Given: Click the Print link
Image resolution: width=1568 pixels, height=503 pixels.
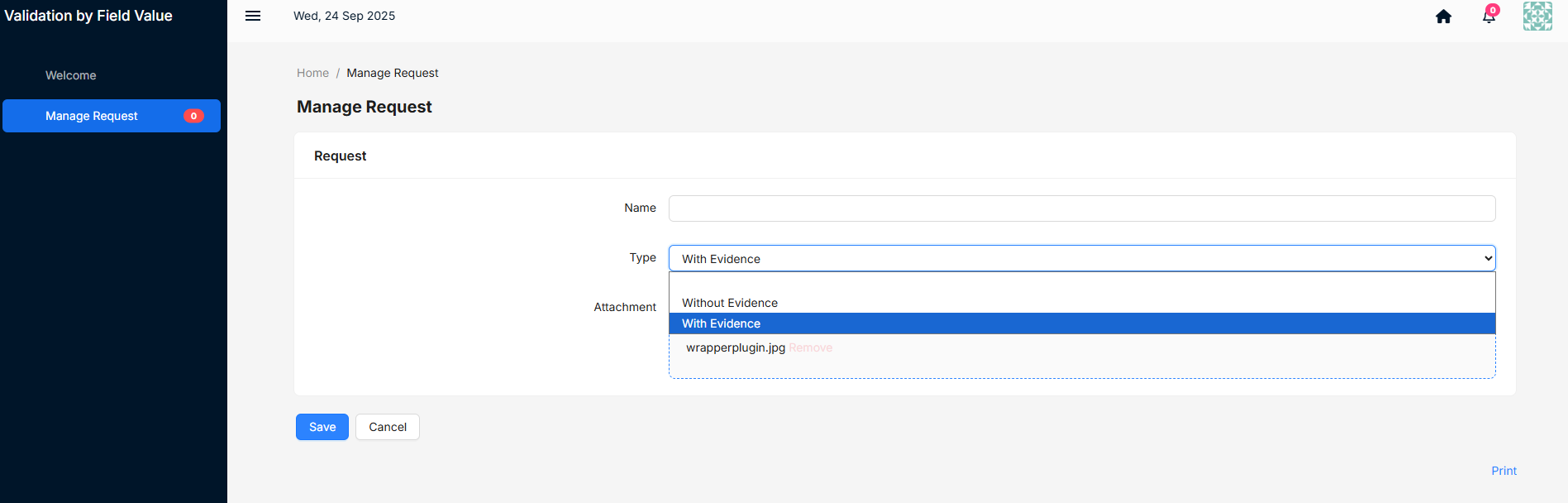Looking at the screenshot, I should click(1504, 471).
